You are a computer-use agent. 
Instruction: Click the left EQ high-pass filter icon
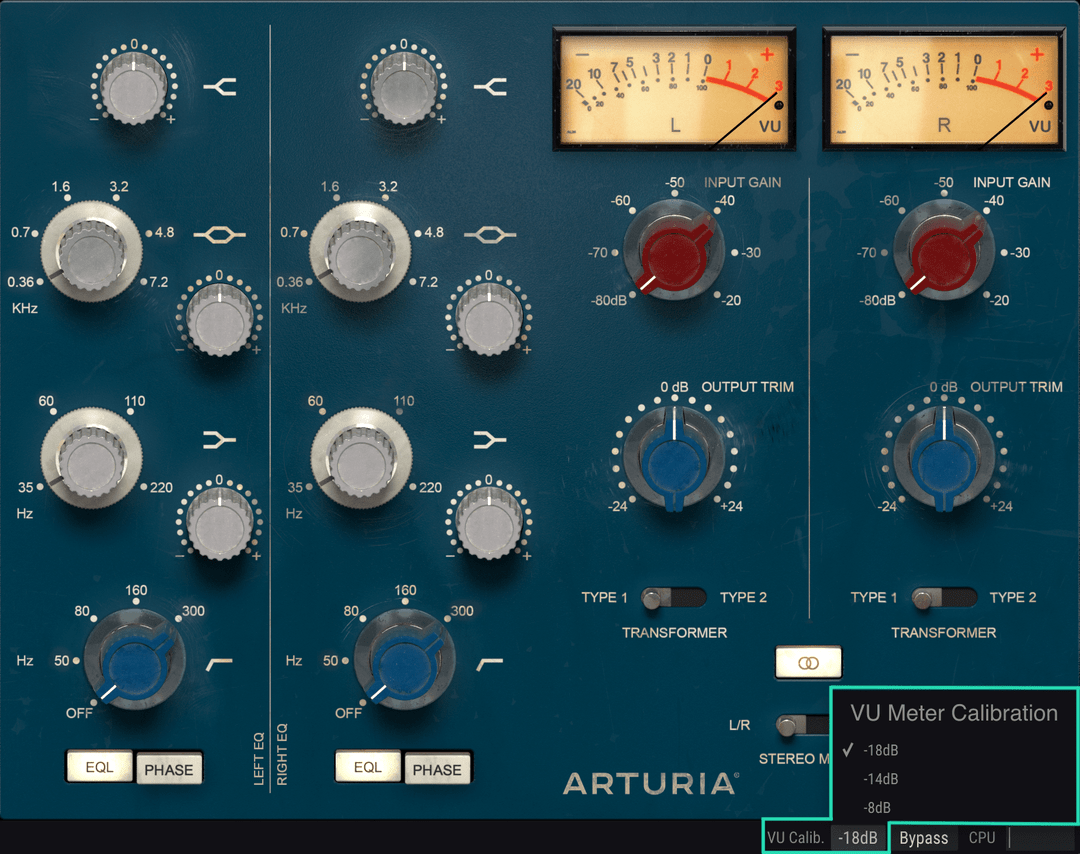point(220,664)
